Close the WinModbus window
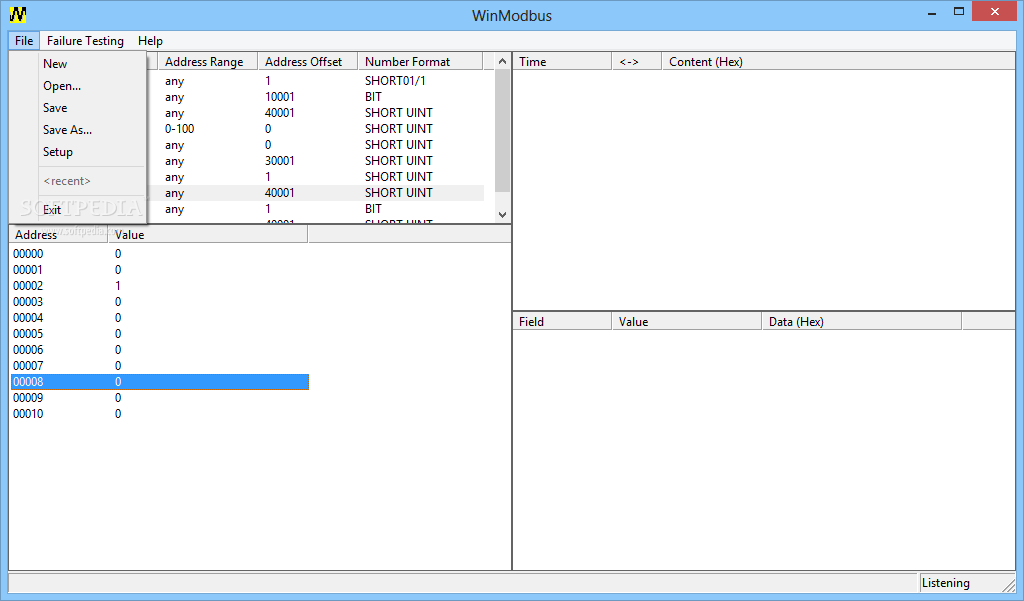Image resolution: width=1024 pixels, height=601 pixels. (x=995, y=12)
